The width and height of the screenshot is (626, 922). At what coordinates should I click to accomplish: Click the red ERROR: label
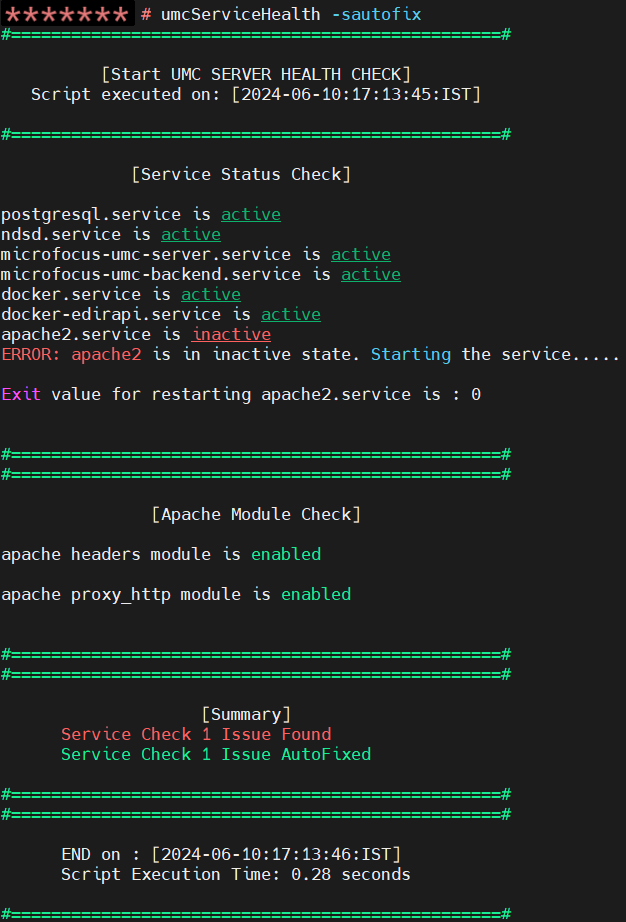31,354
